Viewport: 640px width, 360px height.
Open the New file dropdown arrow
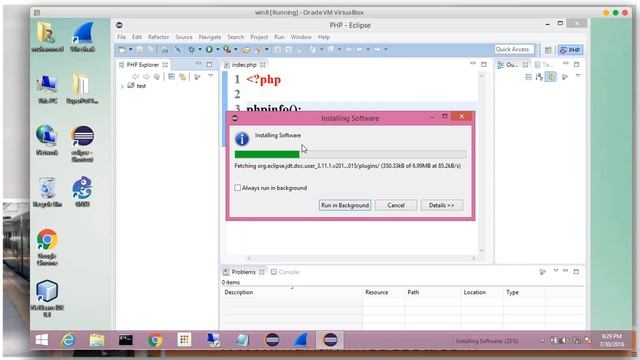[x=131, y=50]
